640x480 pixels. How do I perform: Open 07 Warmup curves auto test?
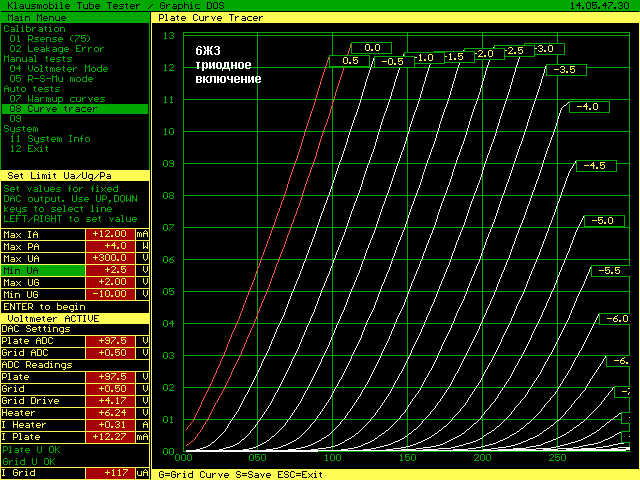[x=57, y=99]
